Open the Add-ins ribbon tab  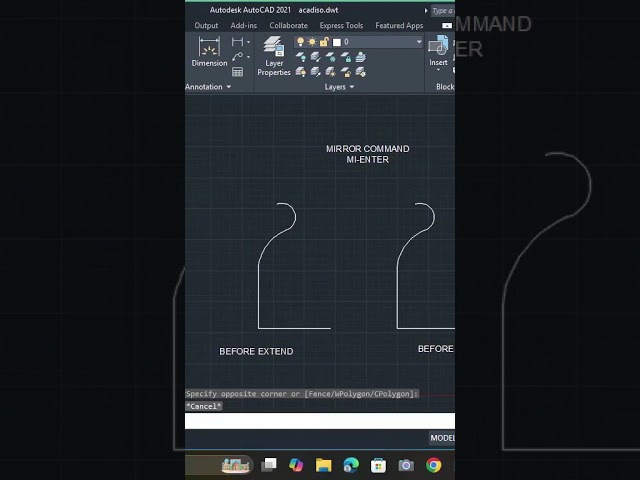pos(244,25)
